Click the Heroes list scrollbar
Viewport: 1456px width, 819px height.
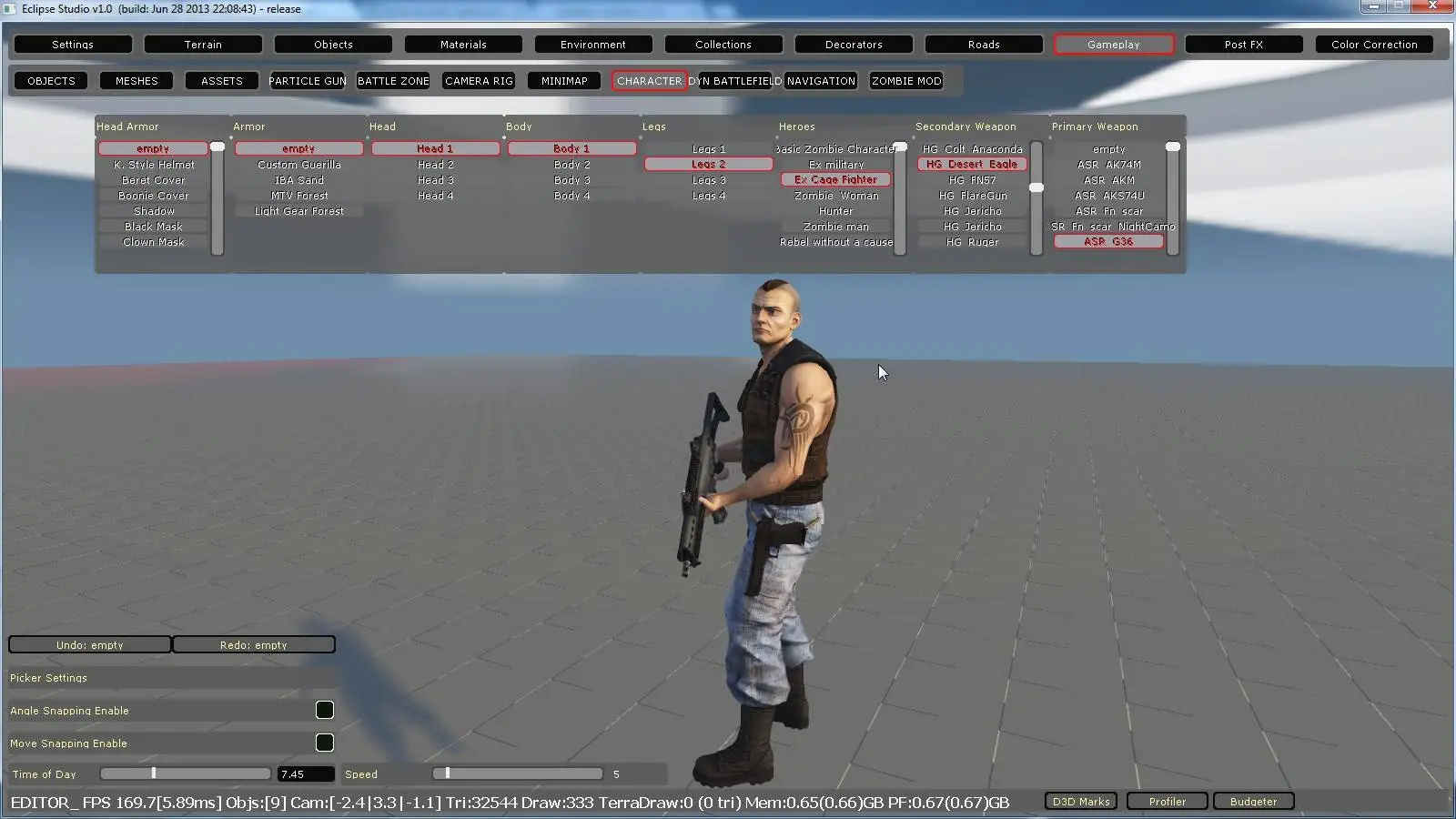[900, 197]
